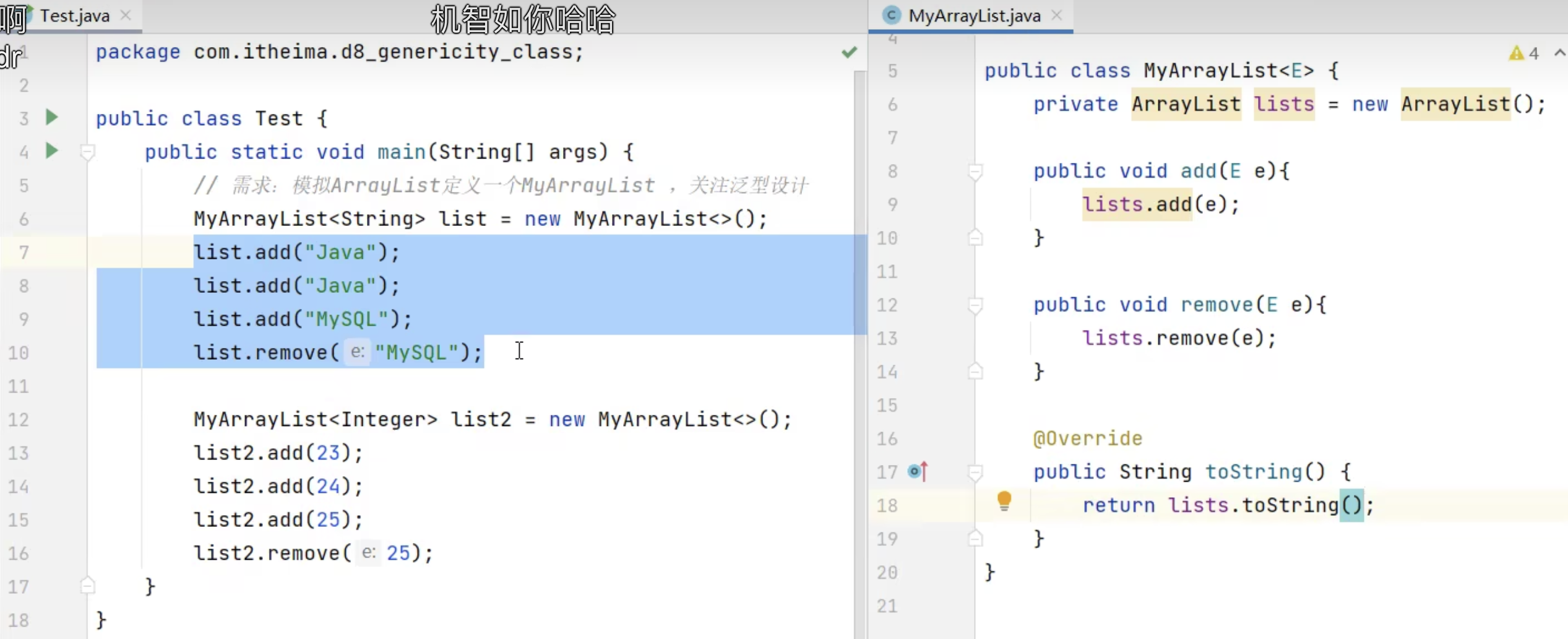This screenshot has height=639, width=1568.
Task: Click the highlighted ArrayList type in the private field
Action: click(x=1186, y=103)
